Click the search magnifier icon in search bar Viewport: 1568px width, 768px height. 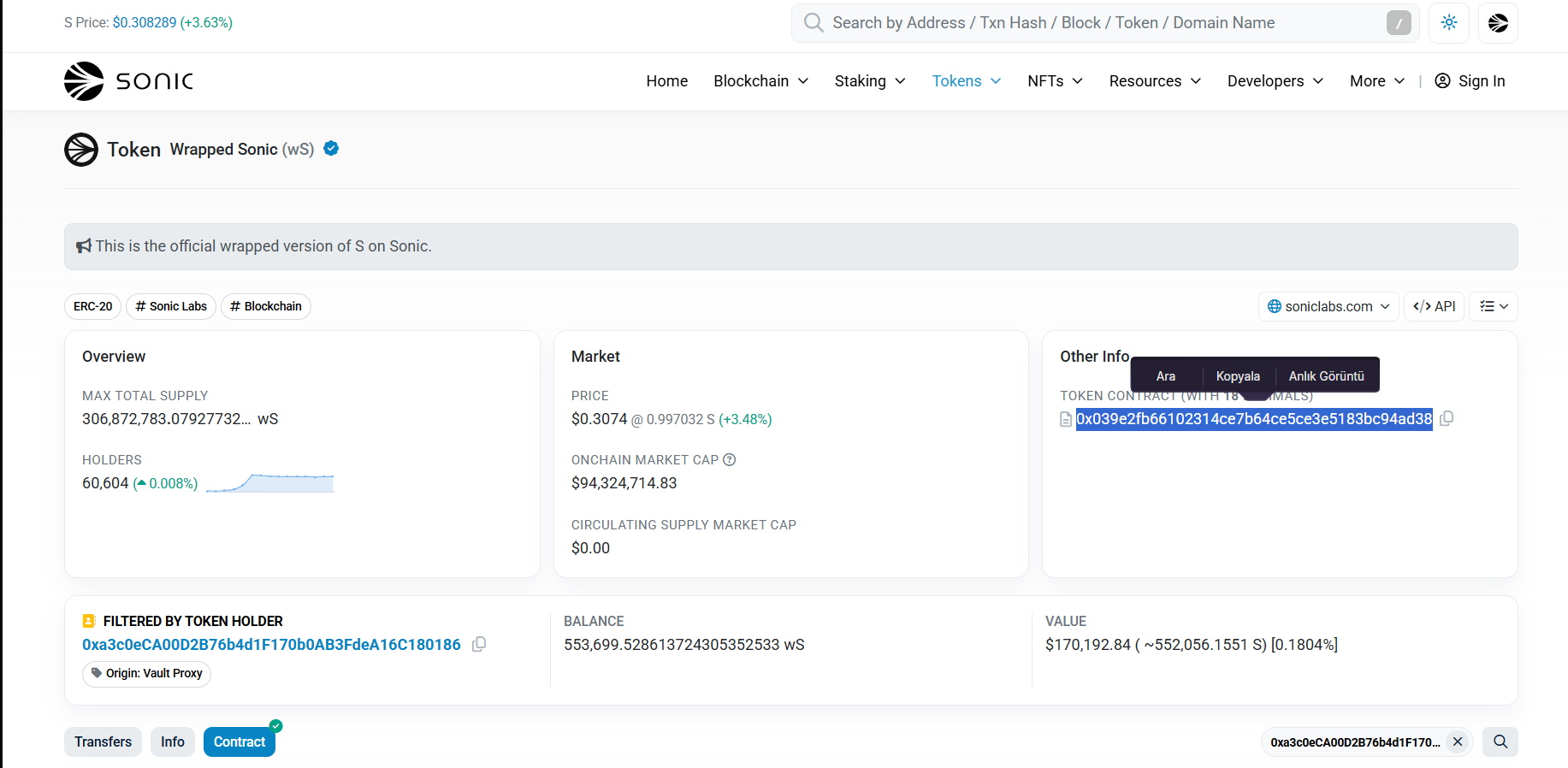pos(814,23)
